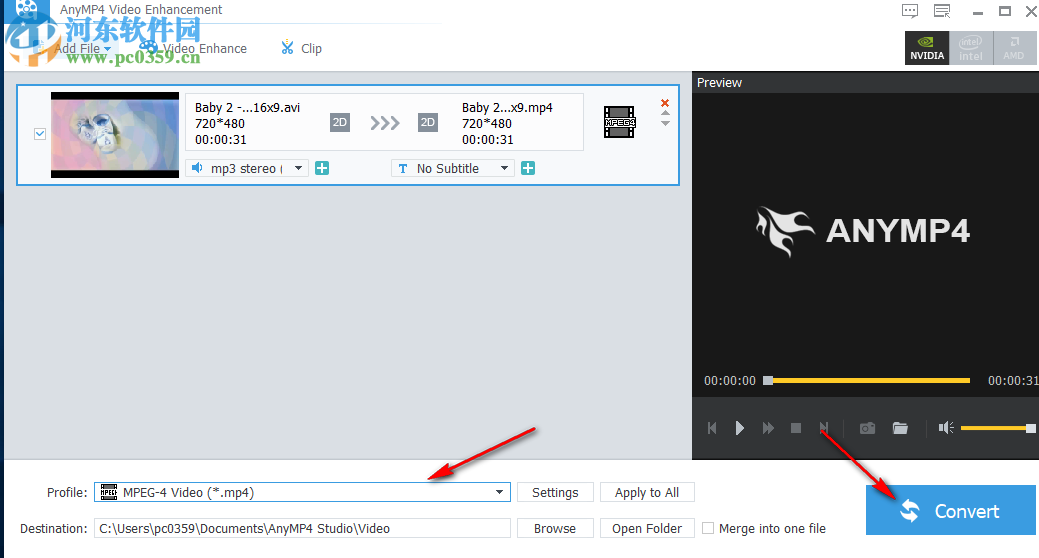Open the feedback chat icon
1039x558 pixels.
pos(910,11)
